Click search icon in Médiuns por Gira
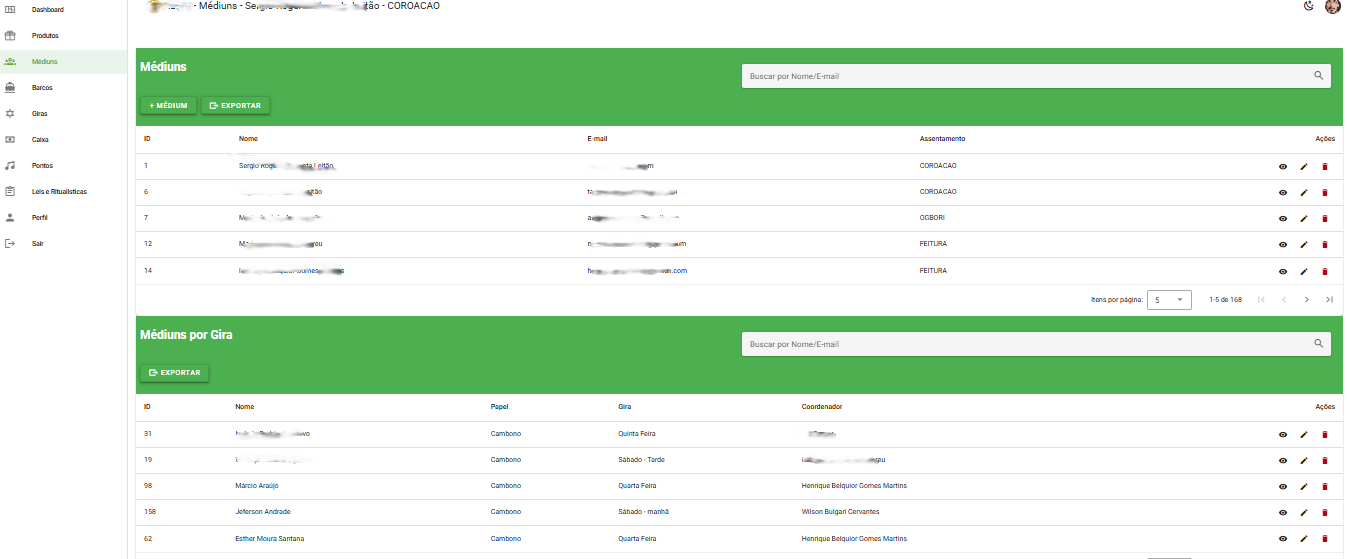 (1318, 344)
